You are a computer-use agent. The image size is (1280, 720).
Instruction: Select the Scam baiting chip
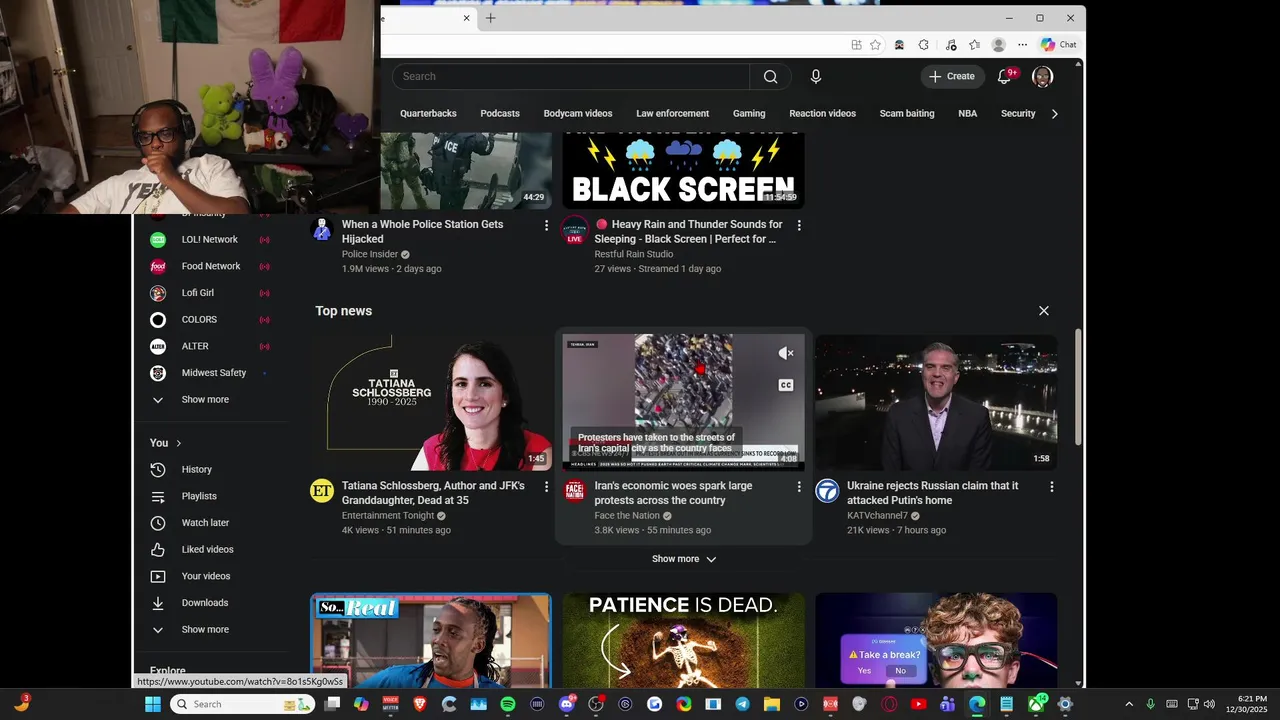pyautogui.click(x=907, y=114)
